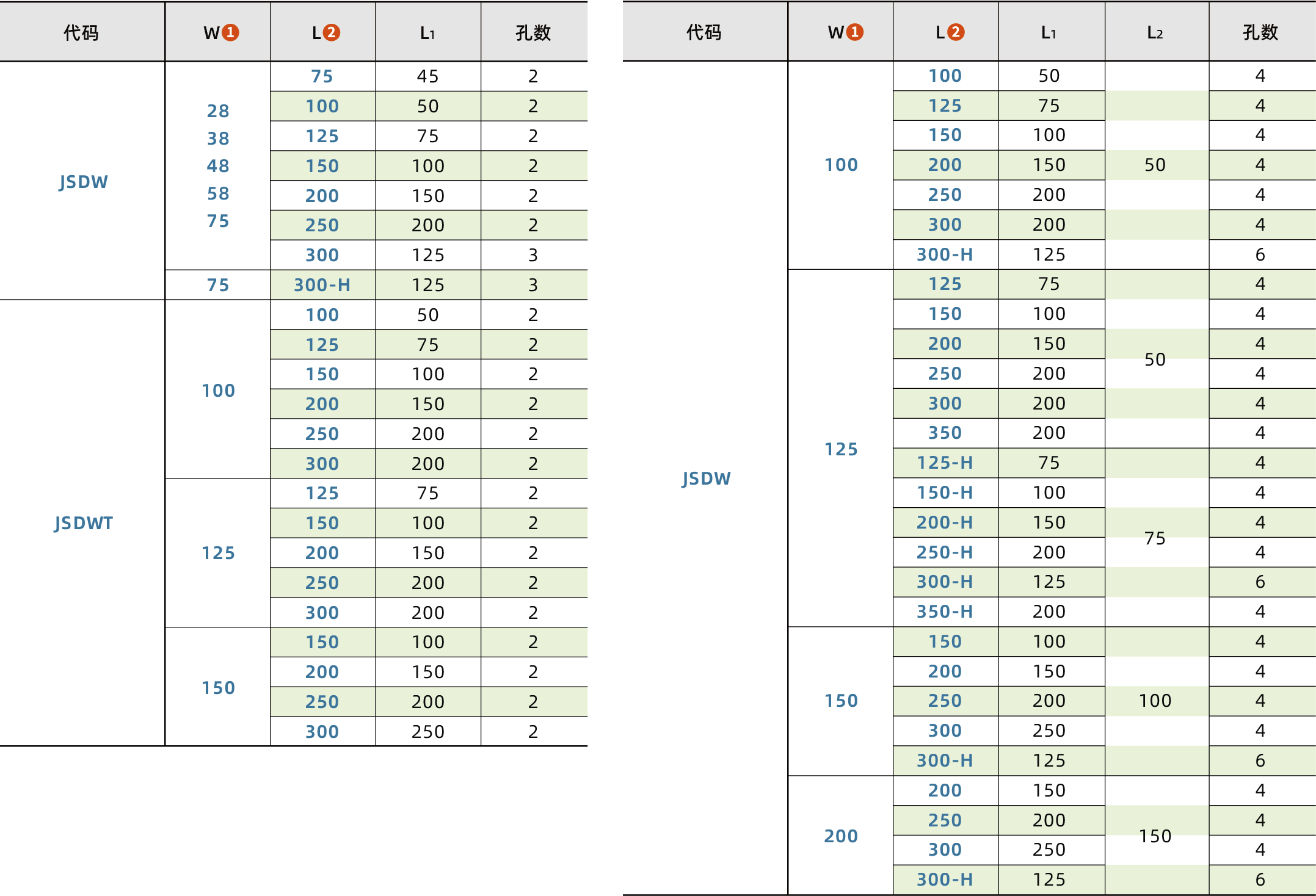Select the 150-H length entry
This screenshot has height=896, width=1316.
coord(945,493)
